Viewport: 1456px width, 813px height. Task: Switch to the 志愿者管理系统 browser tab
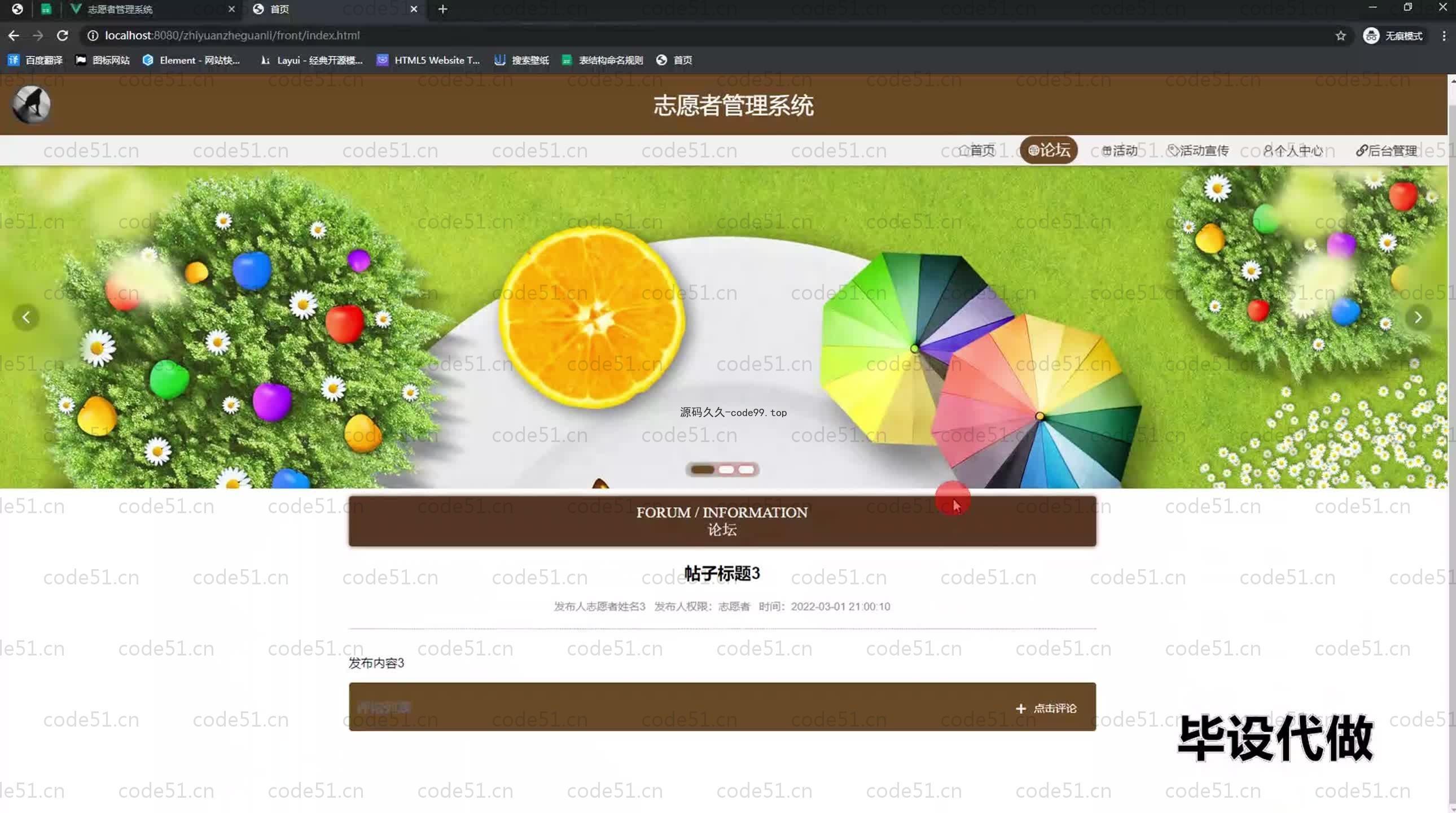[152, 9]
